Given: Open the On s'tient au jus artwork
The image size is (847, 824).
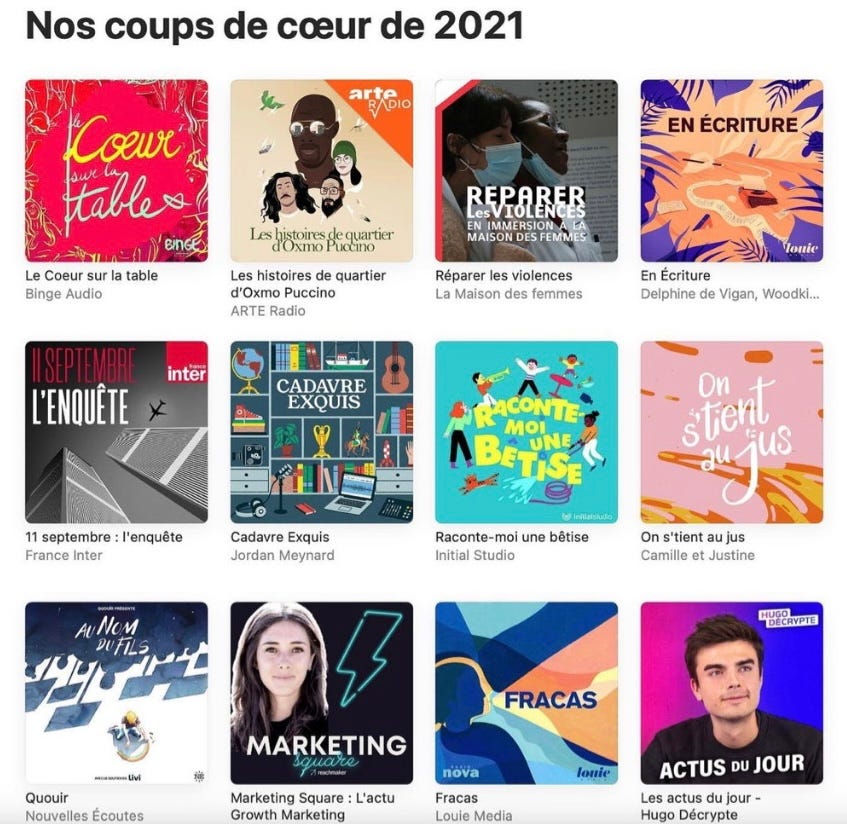Looking at the screenshot, I should [732, 432].
